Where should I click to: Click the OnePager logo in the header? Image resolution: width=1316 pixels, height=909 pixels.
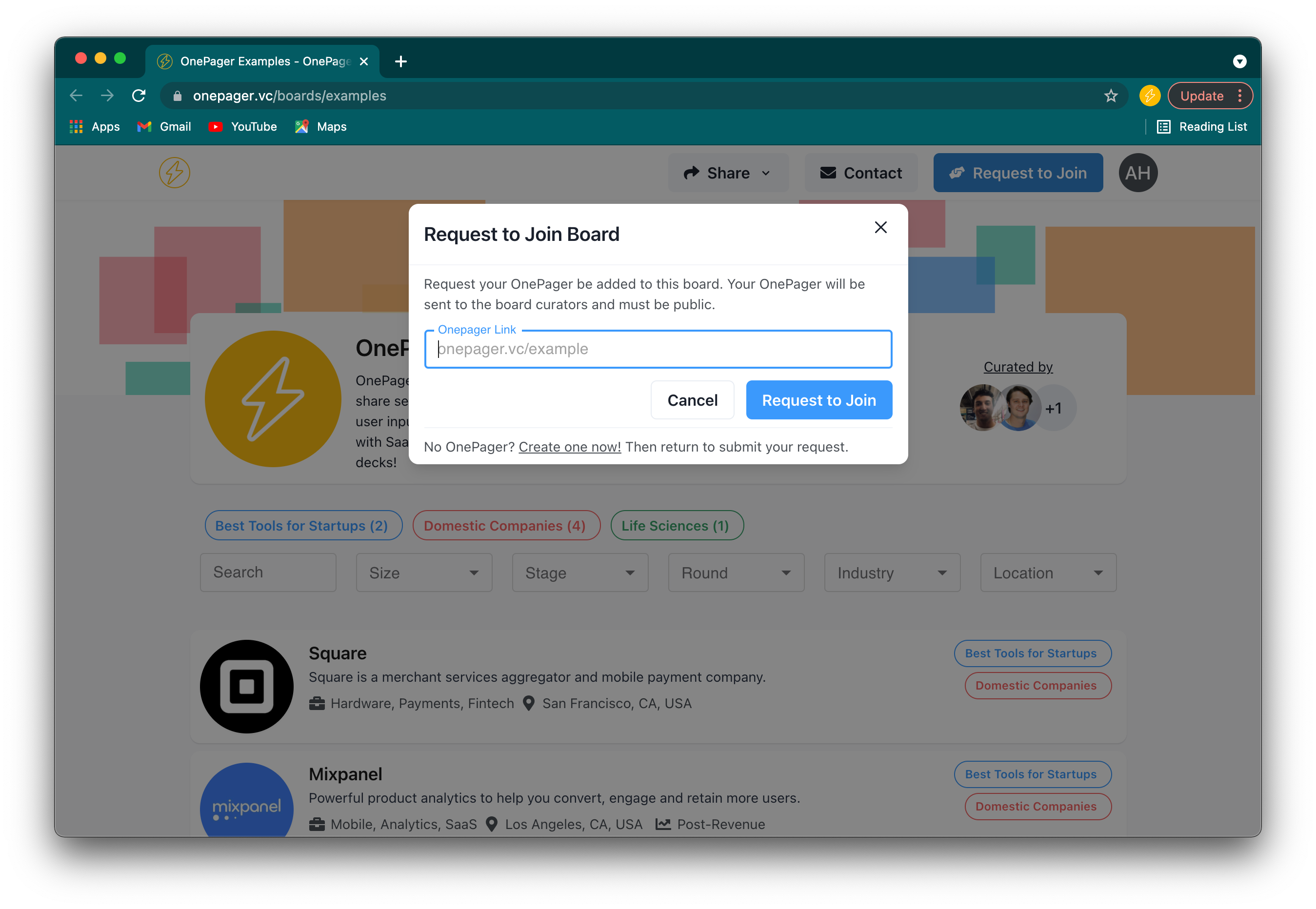pyautogui.click(x=174, y=173)
